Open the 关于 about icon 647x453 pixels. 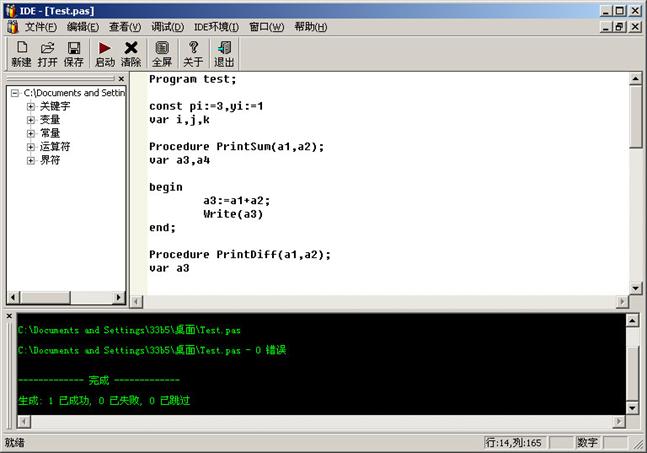click(193, 54)
